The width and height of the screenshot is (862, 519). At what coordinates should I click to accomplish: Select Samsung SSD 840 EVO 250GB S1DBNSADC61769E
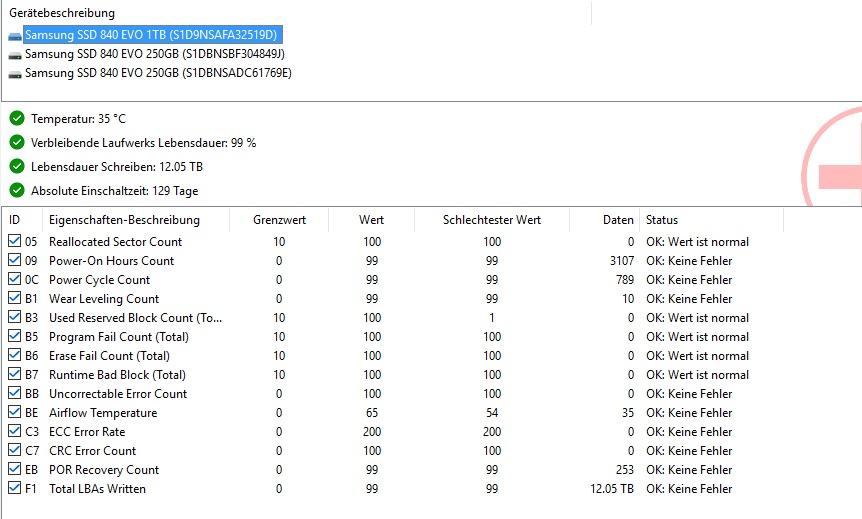(x=158, y=73)
